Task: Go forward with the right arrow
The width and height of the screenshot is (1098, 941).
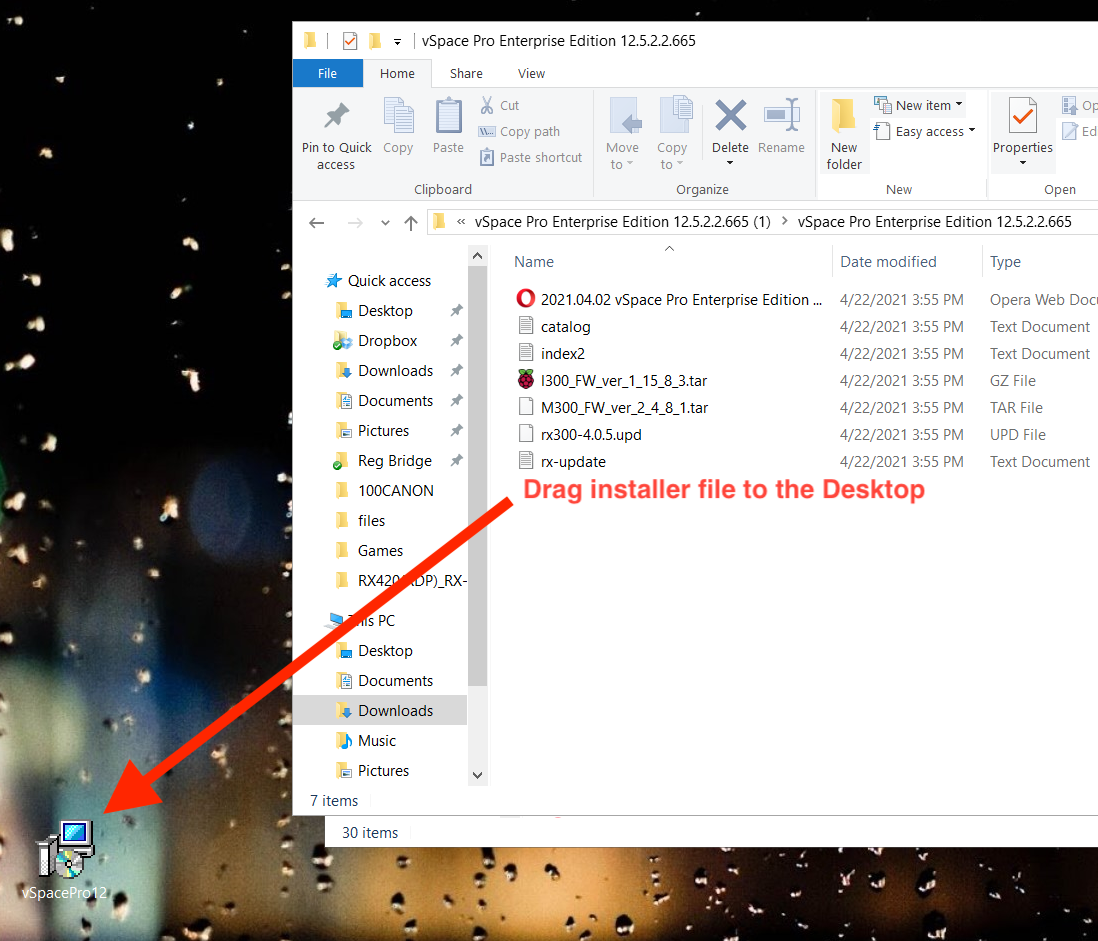Action: pyautogui.click(x=355, y=223)
